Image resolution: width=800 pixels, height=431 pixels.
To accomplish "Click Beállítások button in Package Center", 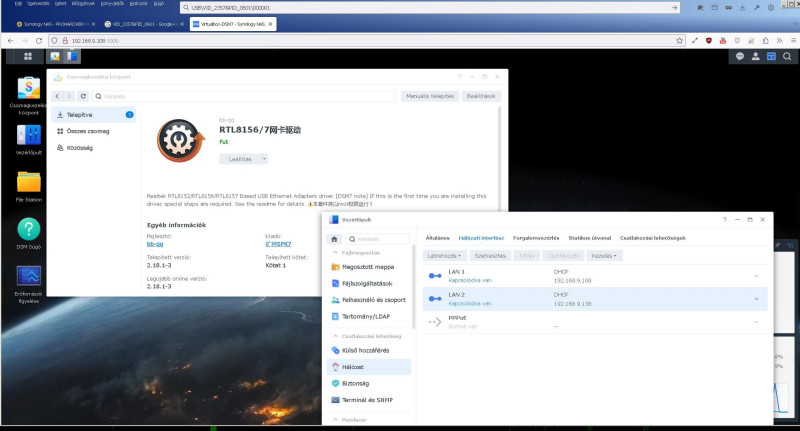I will click(x=481, y=96).
